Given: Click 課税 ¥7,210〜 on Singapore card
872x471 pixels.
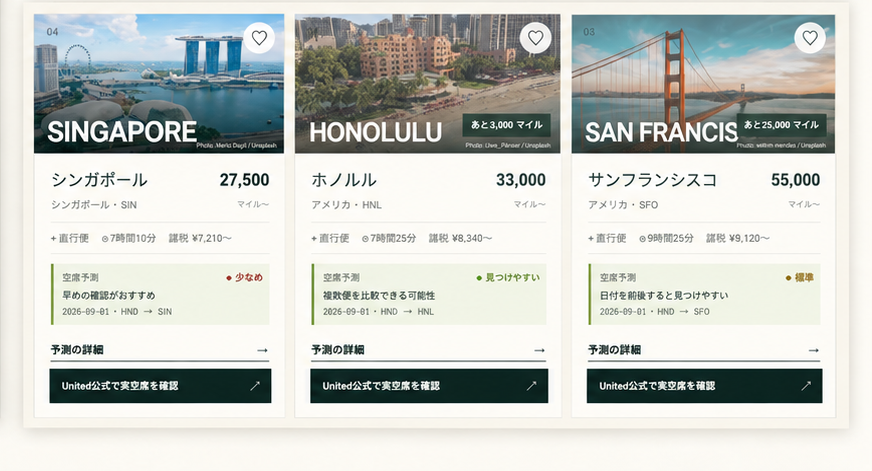Looking at the screenshot, I should 200,239.
